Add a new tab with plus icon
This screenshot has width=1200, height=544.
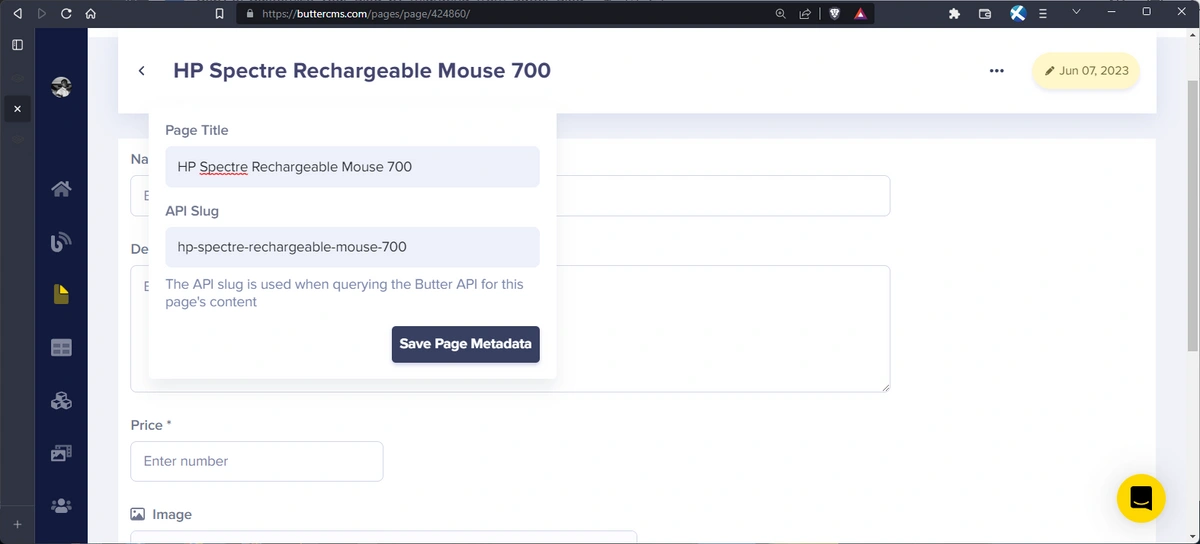(x=17, y=524)
